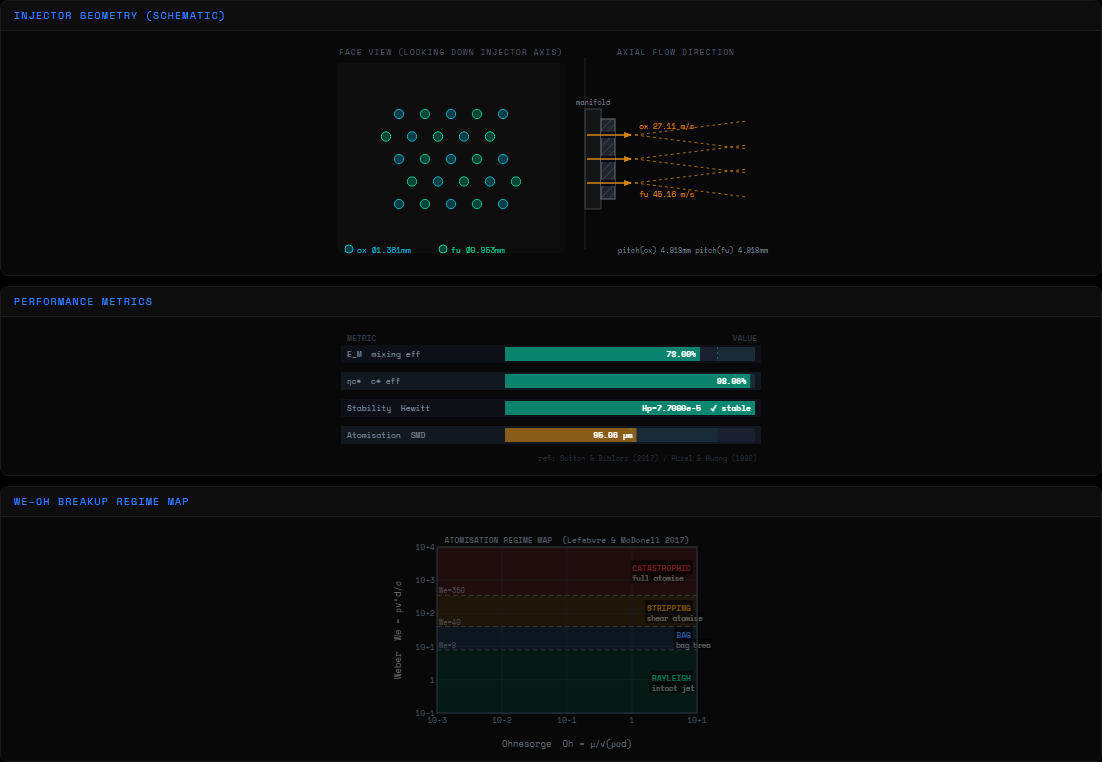
Task: Click the manifold block in axial view
Action: (x=592, y=159)
